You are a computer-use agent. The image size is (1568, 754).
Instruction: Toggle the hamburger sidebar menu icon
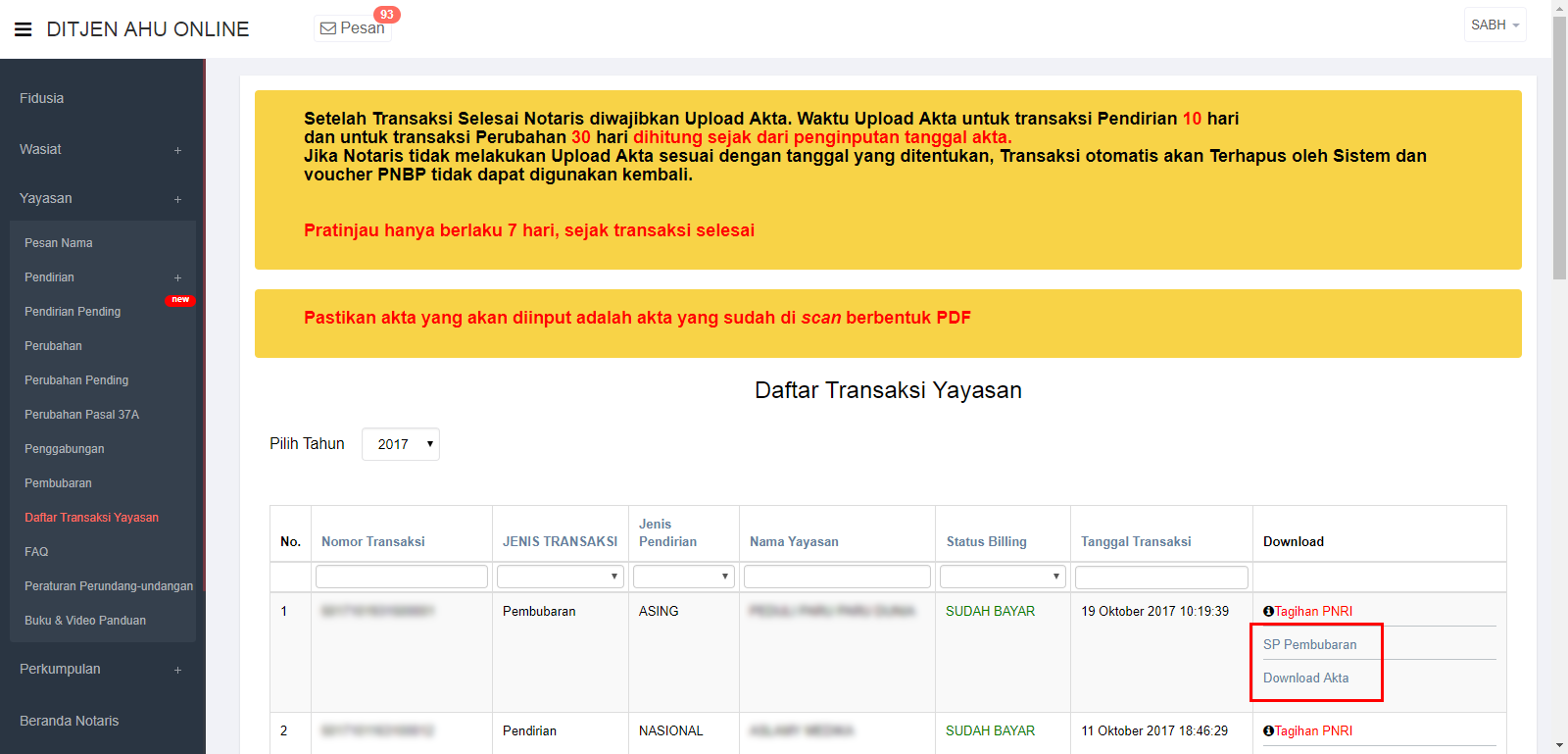(x=24, y=29)
